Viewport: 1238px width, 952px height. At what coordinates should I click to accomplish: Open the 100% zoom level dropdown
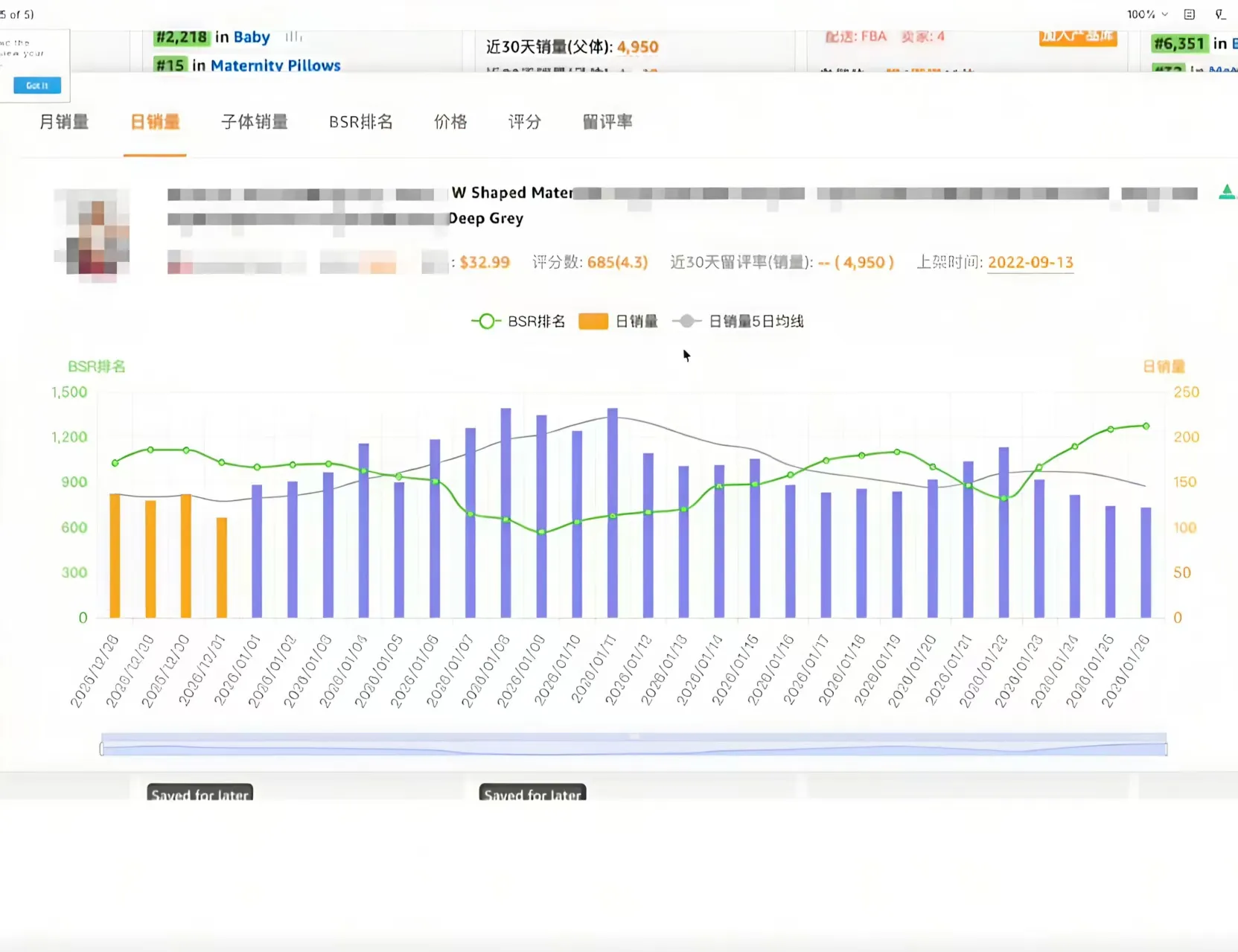pos(1146,14)
